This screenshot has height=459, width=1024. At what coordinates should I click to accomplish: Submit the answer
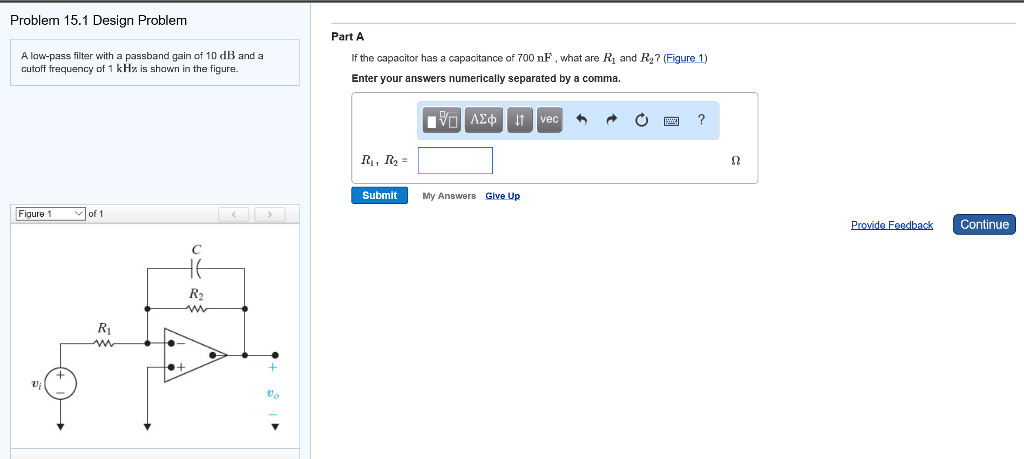tap(379, 195)
